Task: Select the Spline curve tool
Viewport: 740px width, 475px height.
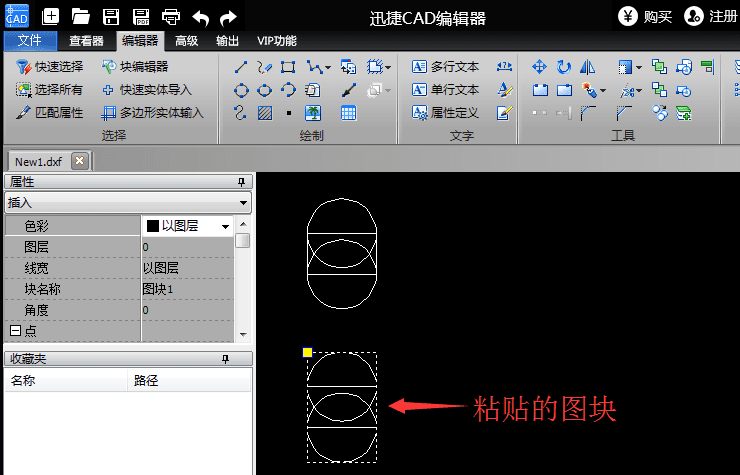Action: (240, 113)
